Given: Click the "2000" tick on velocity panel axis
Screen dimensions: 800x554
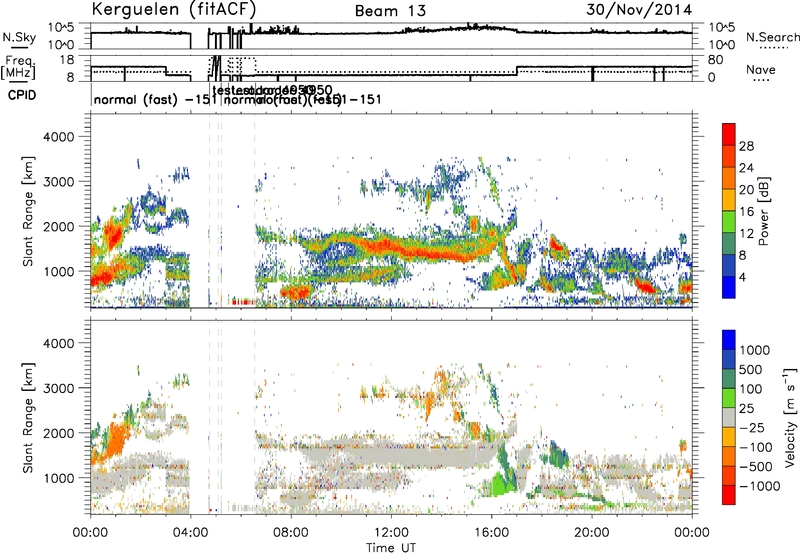Looking at the screenshot, I should (x=58, y=433).
